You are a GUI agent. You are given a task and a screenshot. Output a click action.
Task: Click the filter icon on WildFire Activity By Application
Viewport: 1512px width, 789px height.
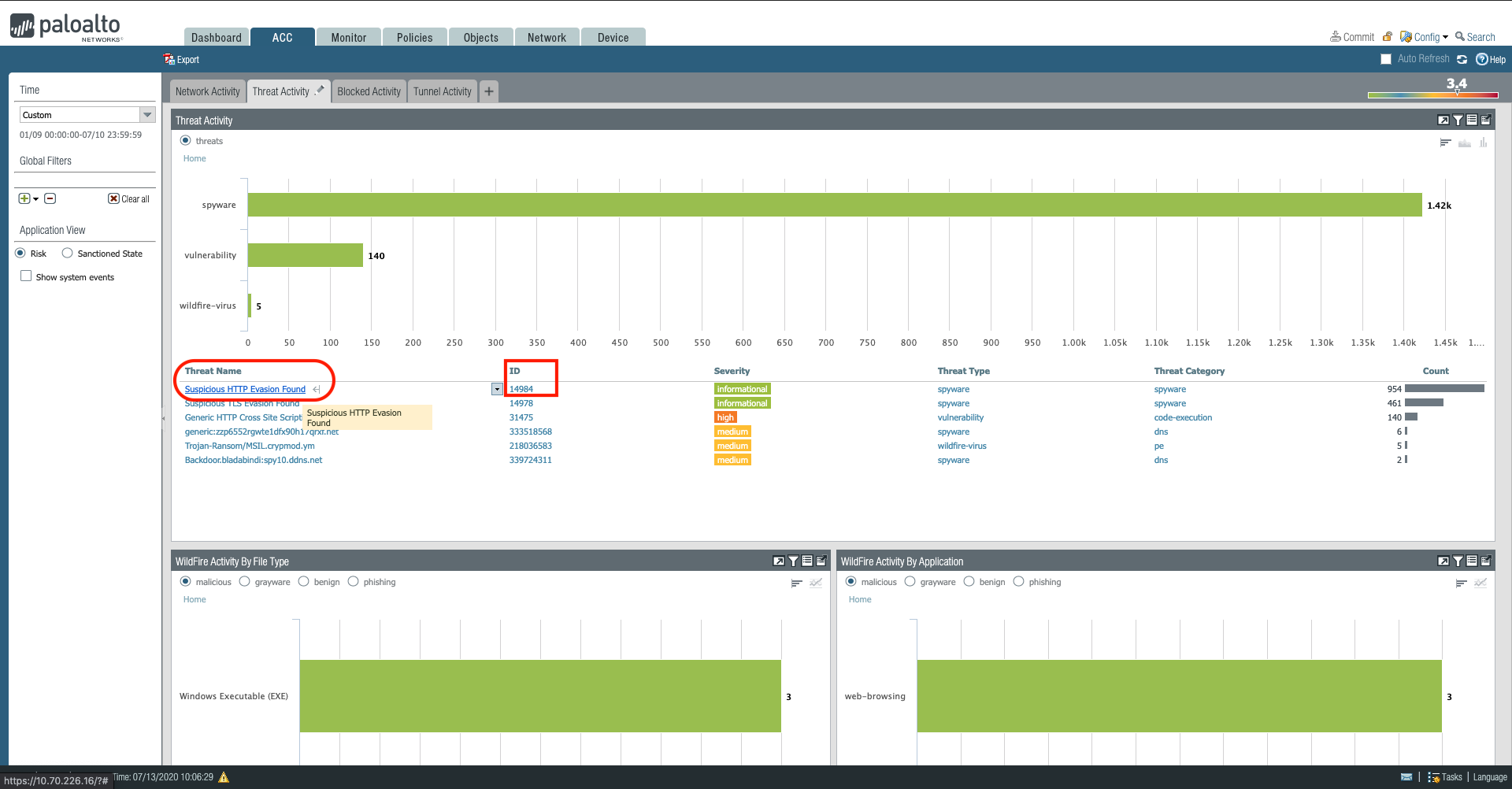pos(1458,561)
